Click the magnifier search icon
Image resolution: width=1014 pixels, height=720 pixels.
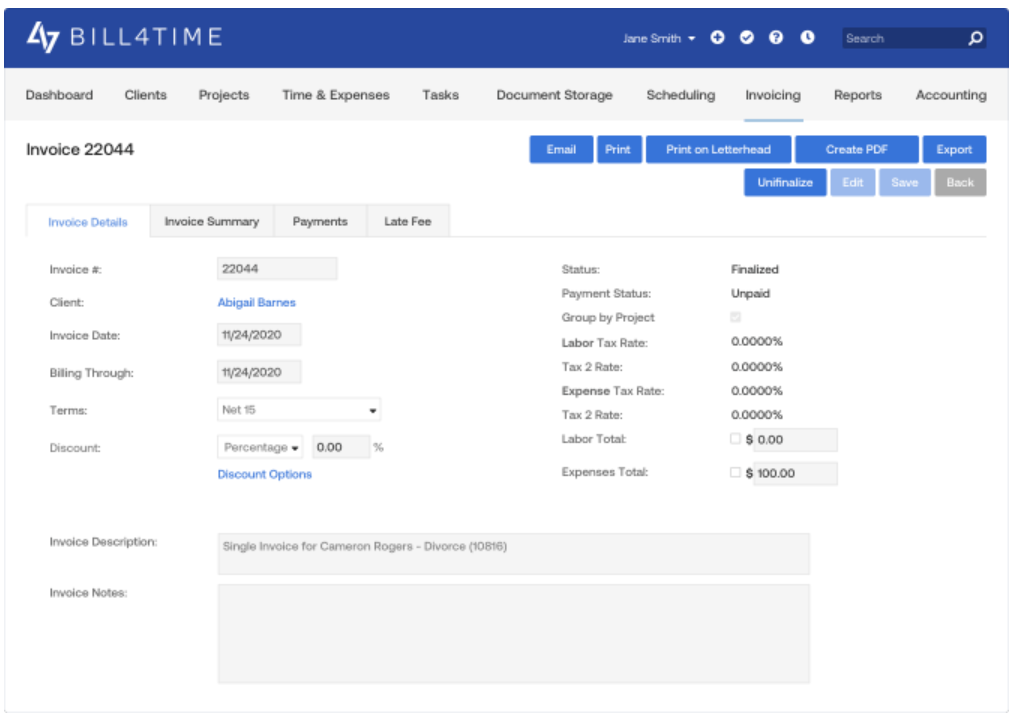(975, 38)
